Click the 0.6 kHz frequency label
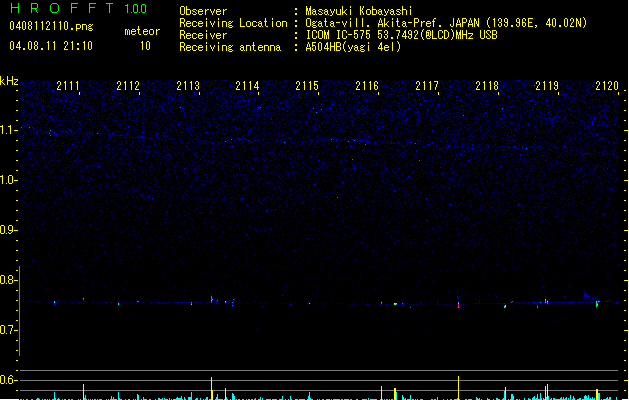The height and width of the screenshot is (400, 629). (9, 380)
